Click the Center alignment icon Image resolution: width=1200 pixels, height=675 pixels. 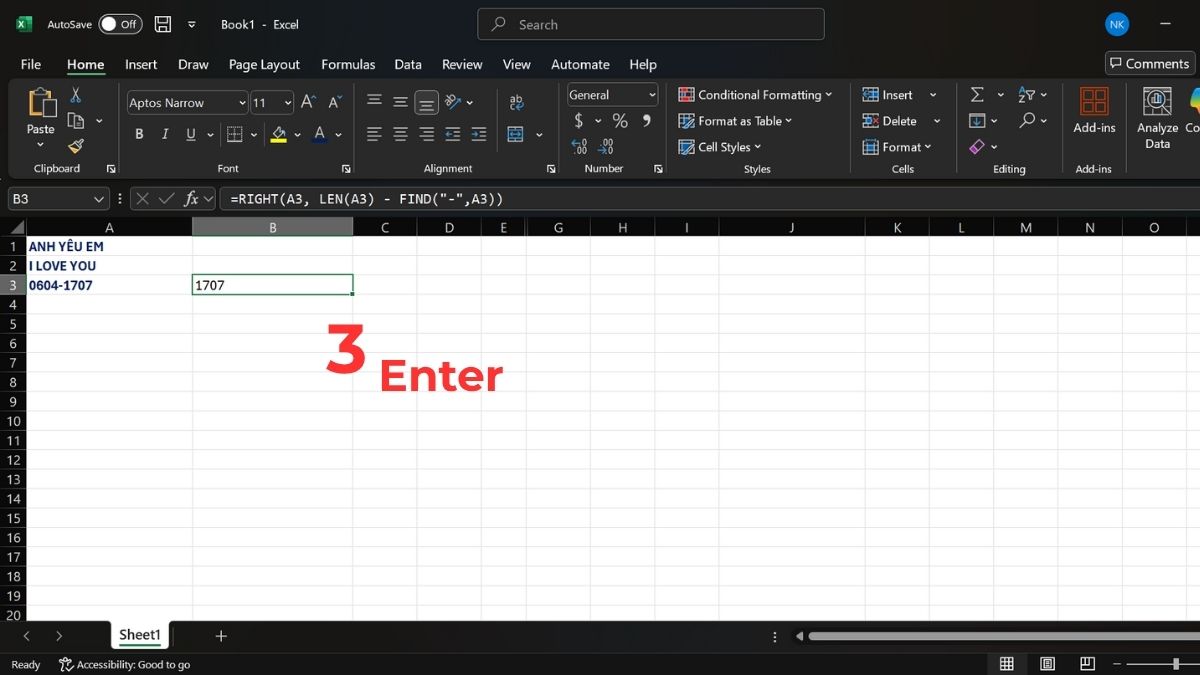pos(400,133)
